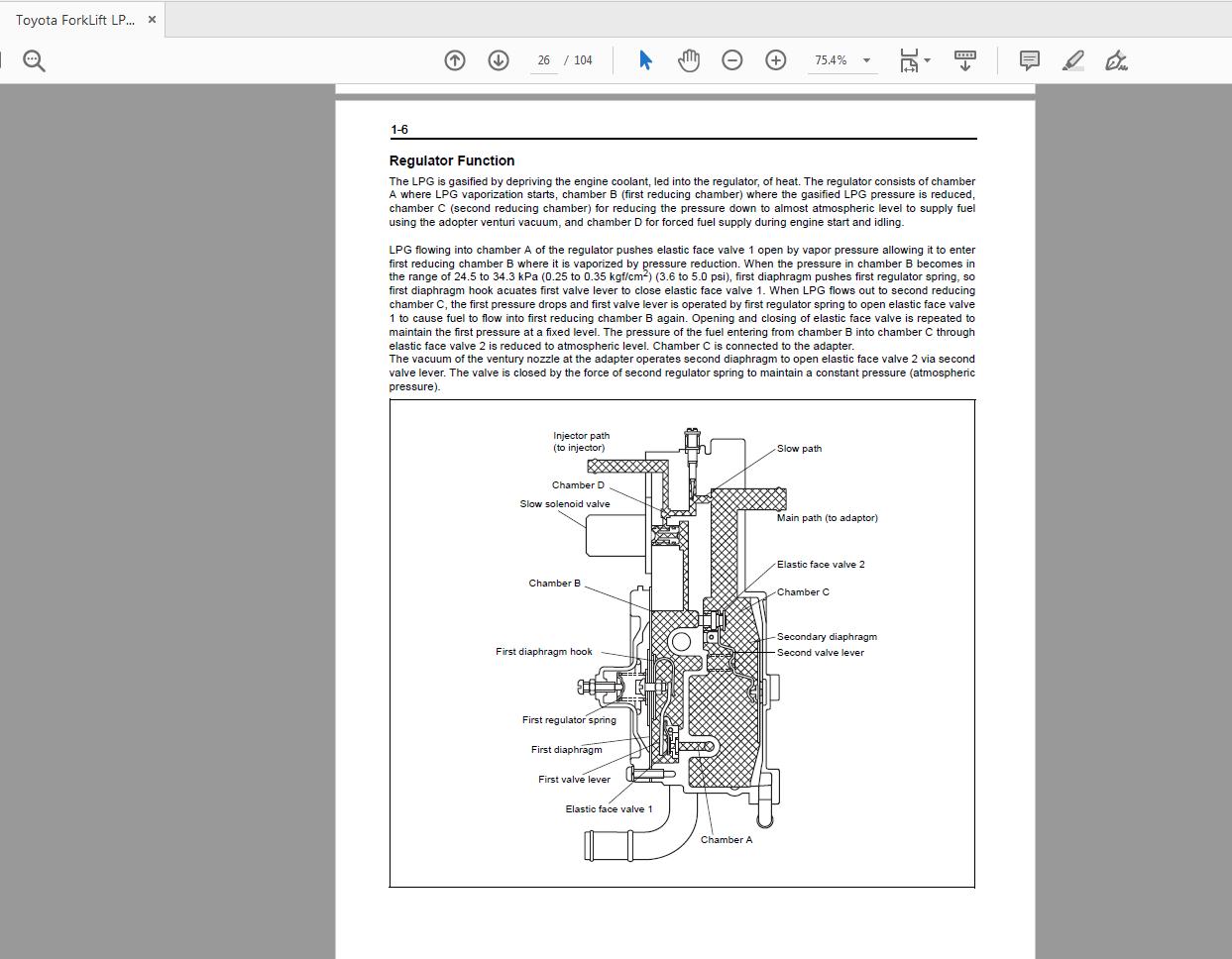1232x959 pixels.
Task: Zoom out with the minus button
Action: point(732,60)
